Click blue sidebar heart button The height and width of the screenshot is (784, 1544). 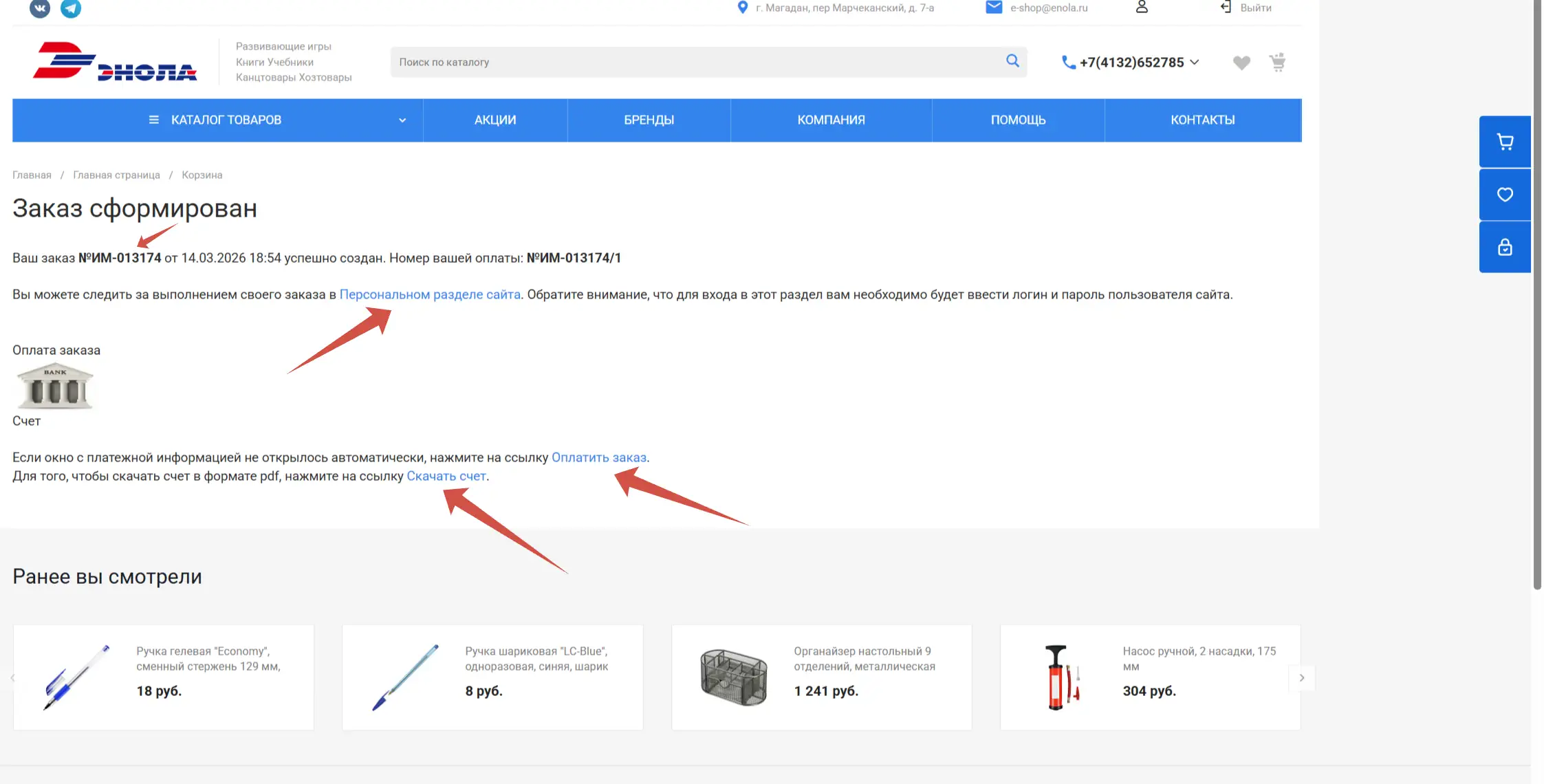point(1505,195)
